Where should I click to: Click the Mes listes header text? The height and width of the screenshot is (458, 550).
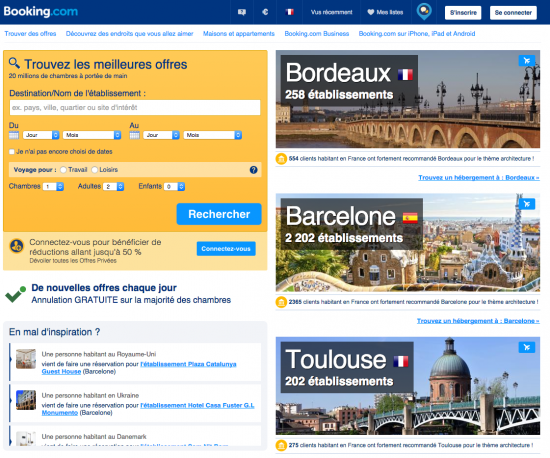click(390, 12)
